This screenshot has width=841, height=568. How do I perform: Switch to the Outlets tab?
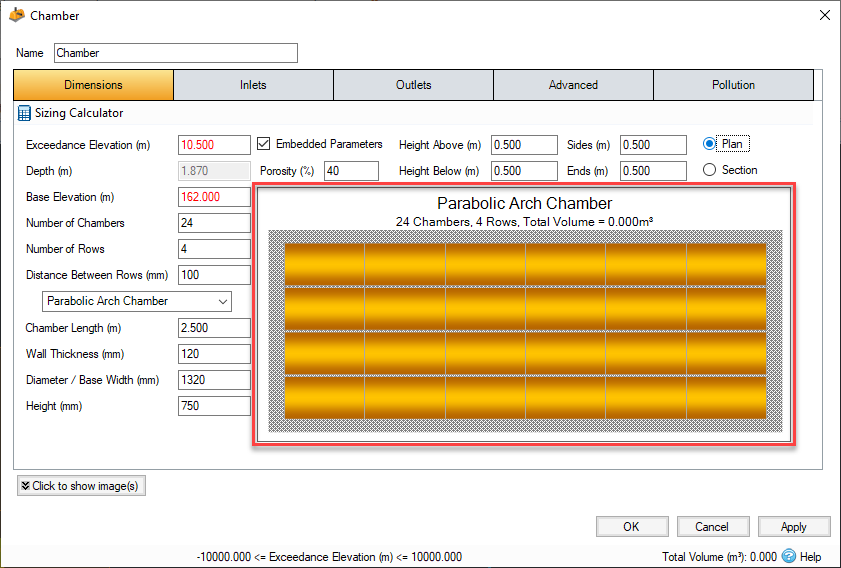coord(414,85)
